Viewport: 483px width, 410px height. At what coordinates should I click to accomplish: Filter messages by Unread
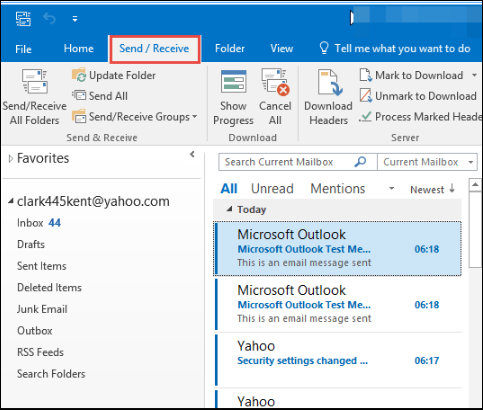(272, 189)
